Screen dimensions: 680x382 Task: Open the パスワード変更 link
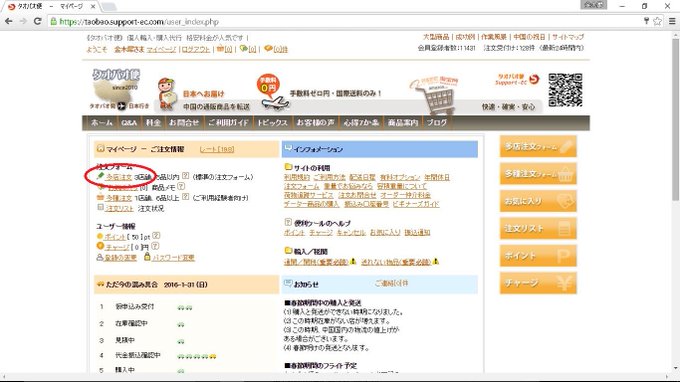[x=173, y=258]
